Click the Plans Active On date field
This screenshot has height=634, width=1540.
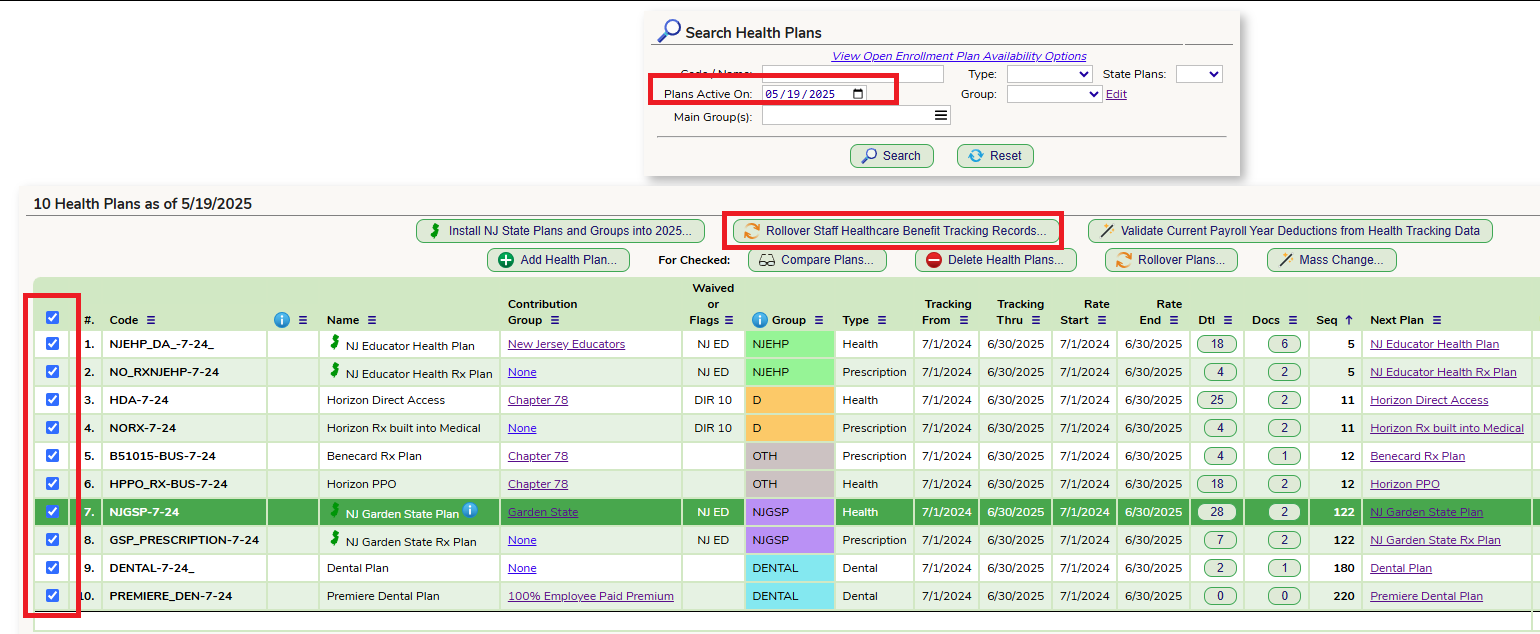point(814,94)
